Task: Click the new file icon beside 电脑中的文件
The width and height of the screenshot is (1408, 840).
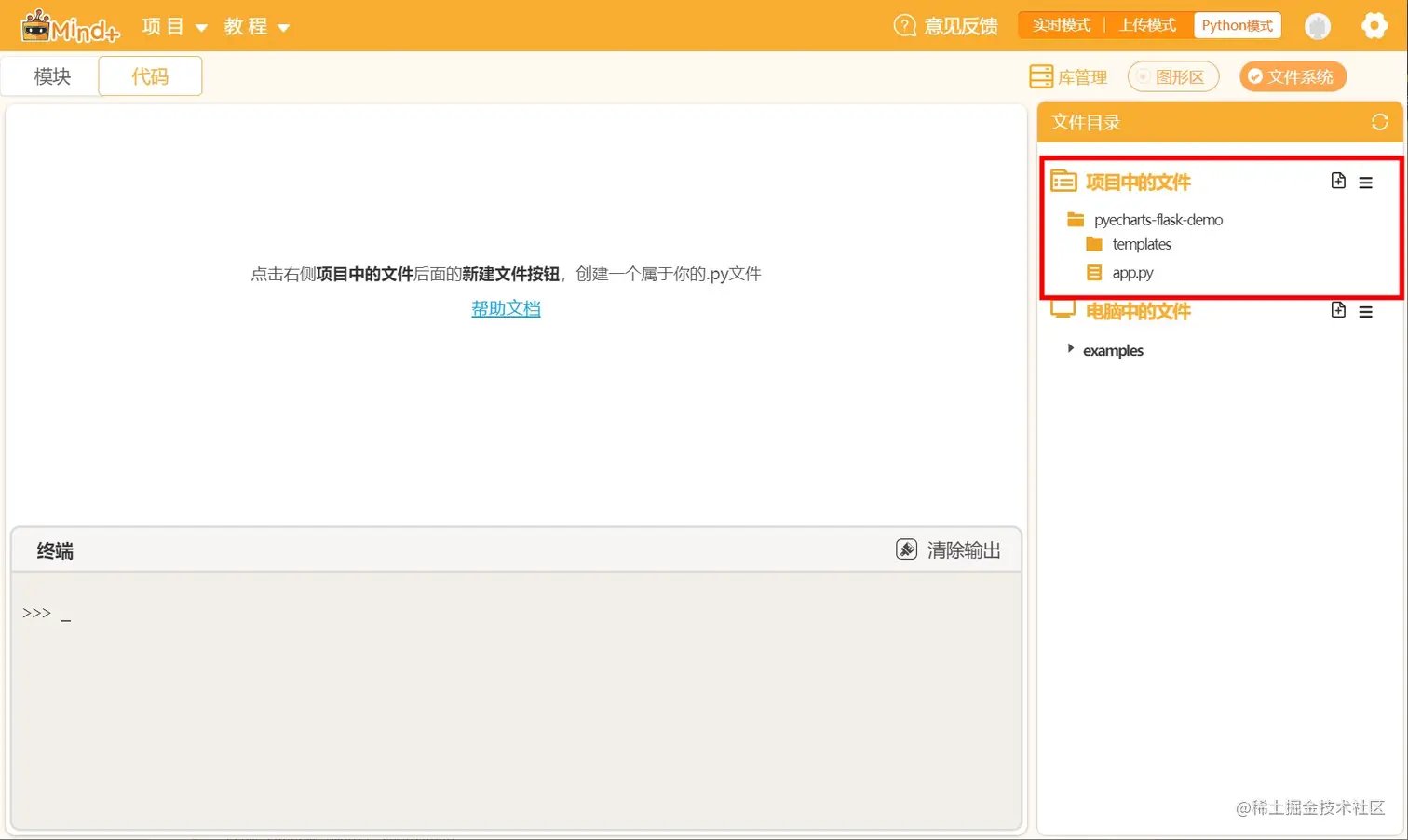Action: point(1338,310)
